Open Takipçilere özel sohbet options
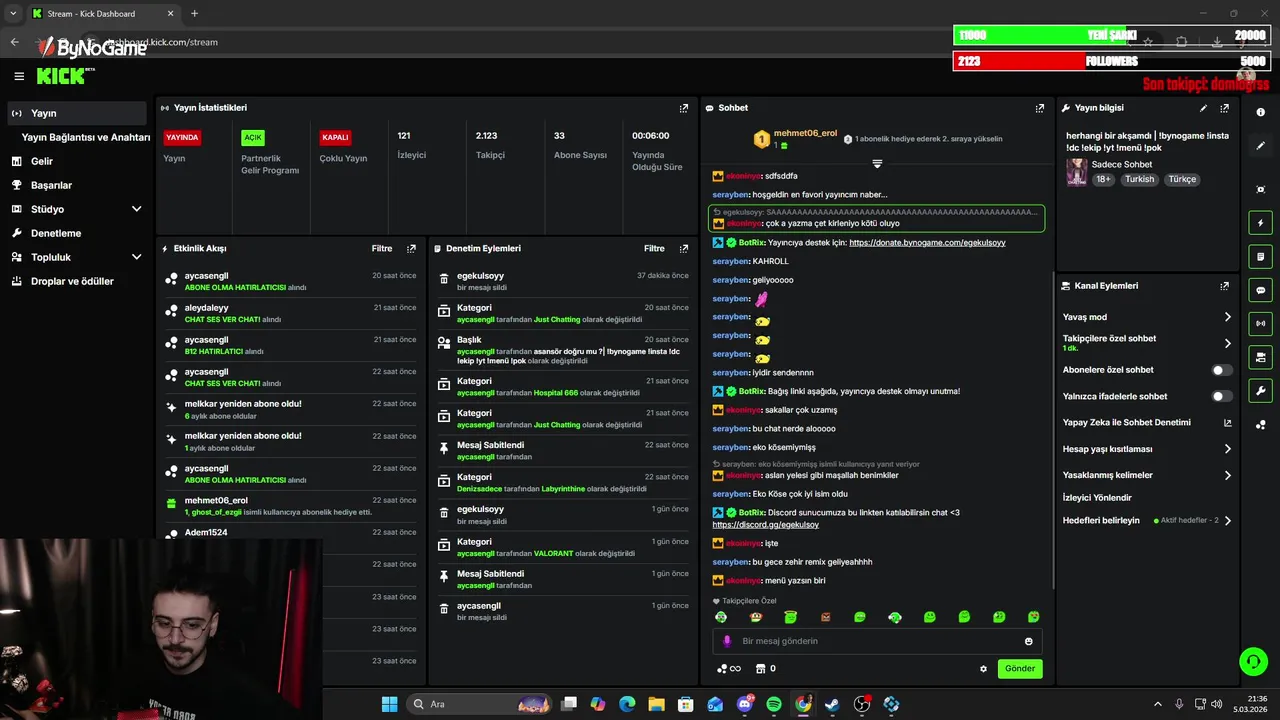This screenshot has width=1280, height=720. [x=1147, y=343]
